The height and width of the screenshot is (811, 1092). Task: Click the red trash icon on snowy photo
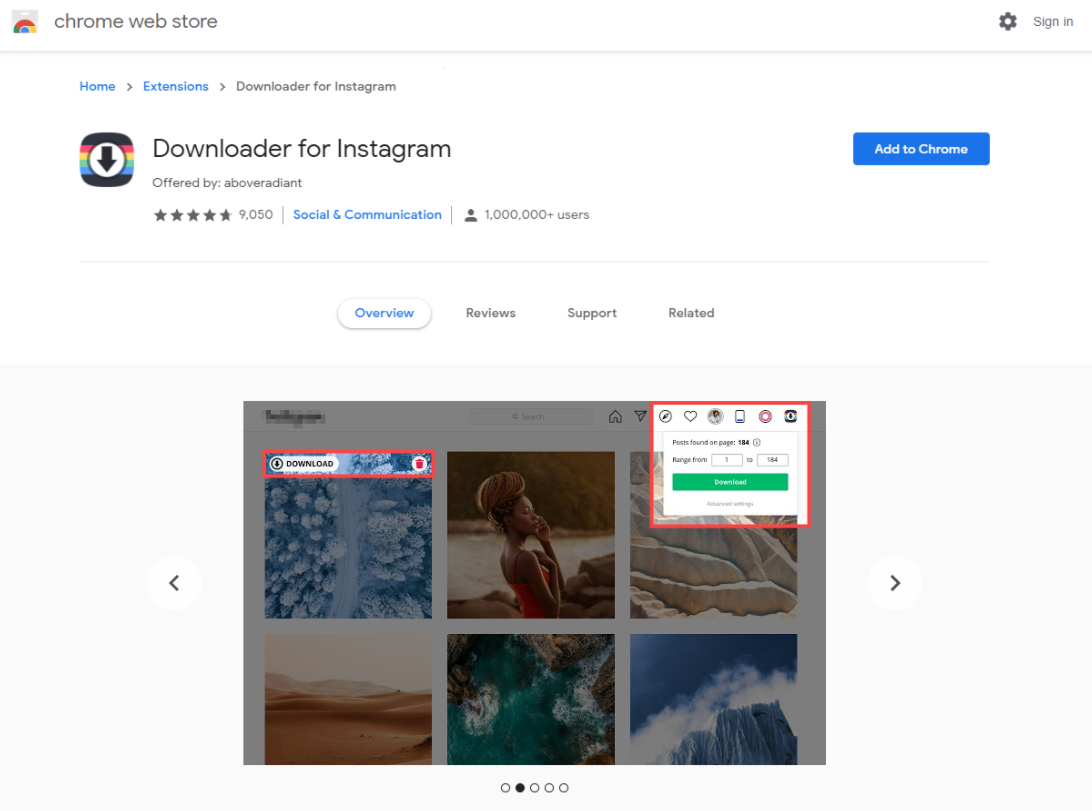(419, 464)
